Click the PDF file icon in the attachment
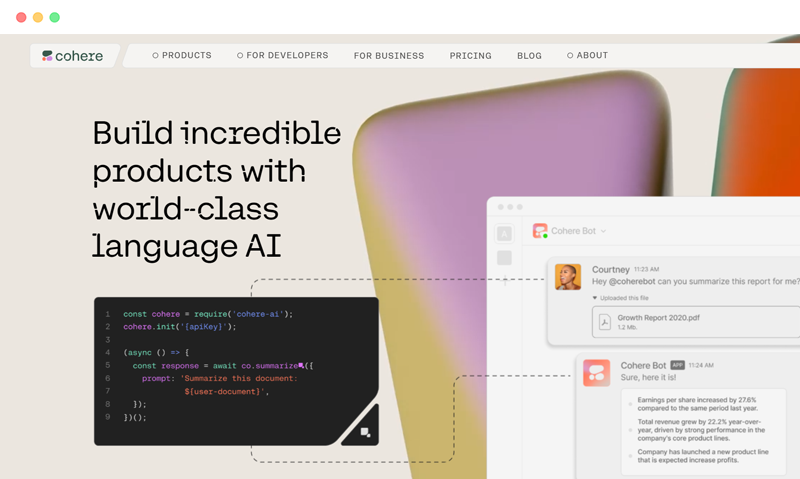Viewport: 800px width, 479px height. (604, 321)
